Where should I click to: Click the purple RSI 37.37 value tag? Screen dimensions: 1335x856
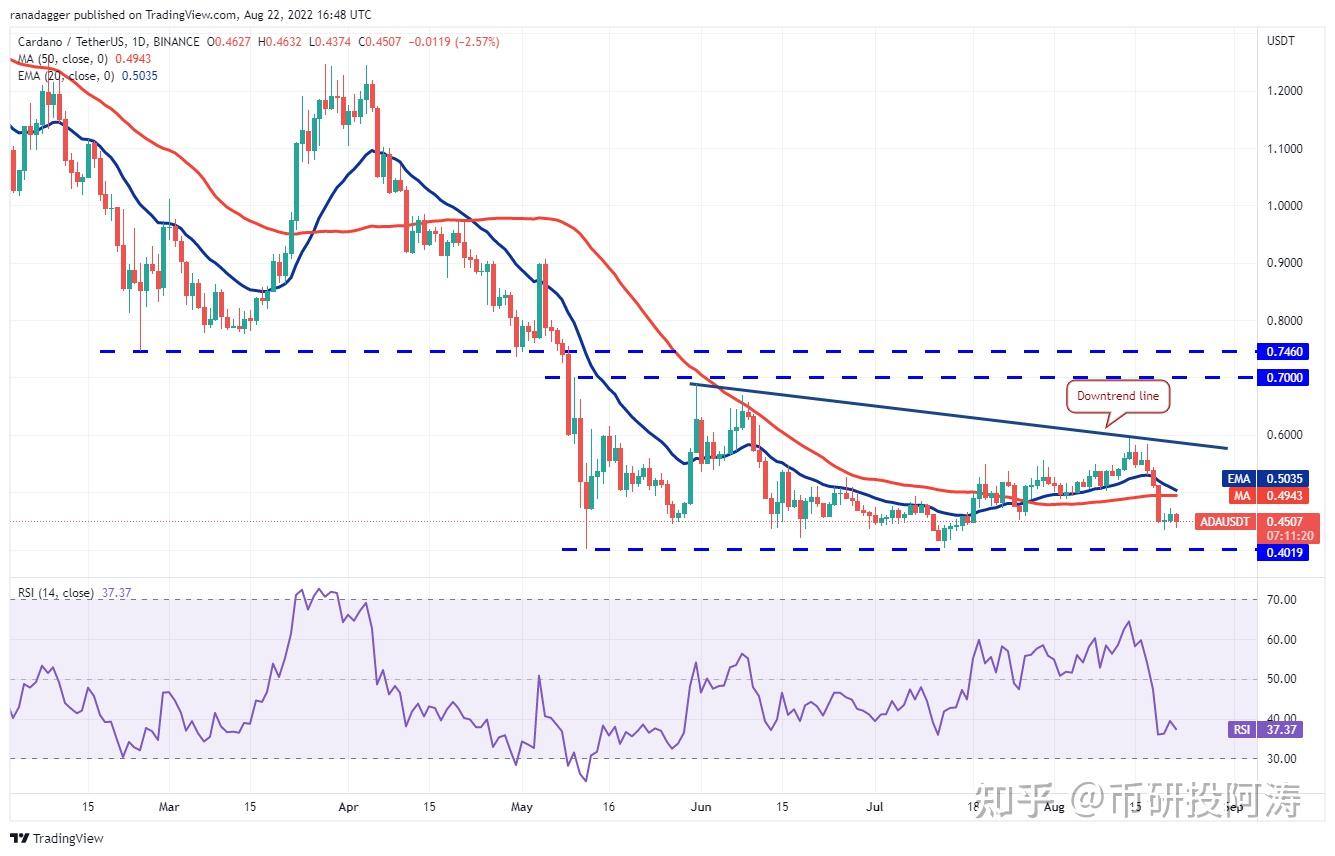click(x=1255, y=730)
